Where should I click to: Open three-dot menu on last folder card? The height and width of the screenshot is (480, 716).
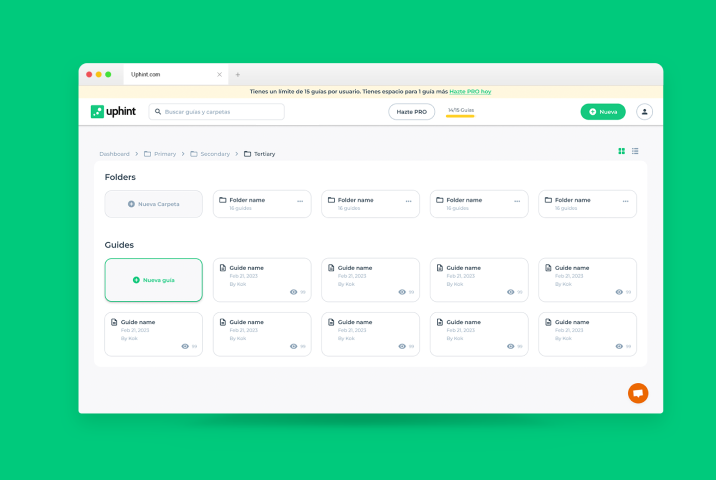pyautogui.click(x=625, y=201)
